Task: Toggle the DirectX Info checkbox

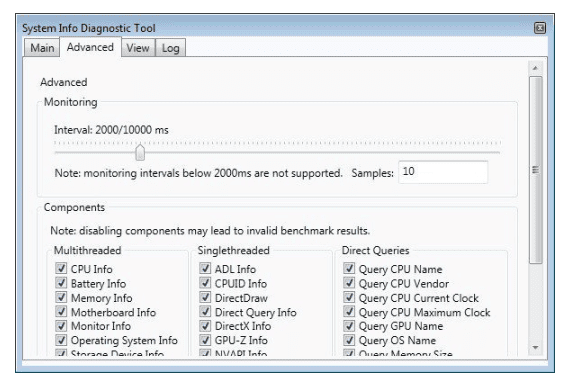Action: [x=205, y=326]
